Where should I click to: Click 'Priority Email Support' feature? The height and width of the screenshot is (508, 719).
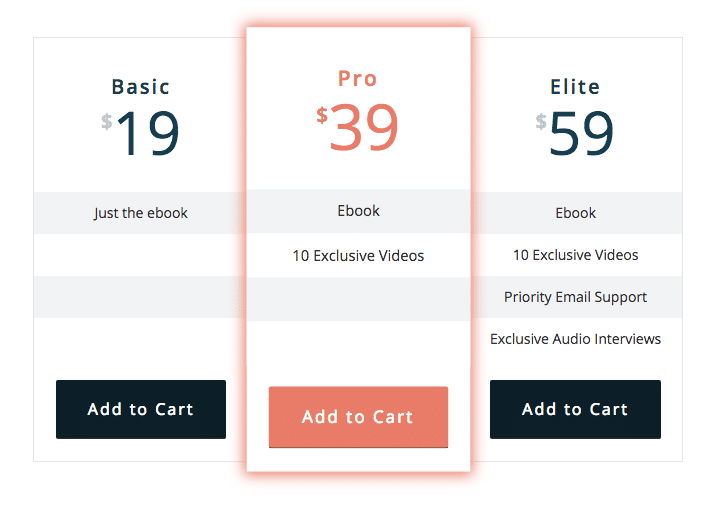pyautogui.click(x=575, y=297)
